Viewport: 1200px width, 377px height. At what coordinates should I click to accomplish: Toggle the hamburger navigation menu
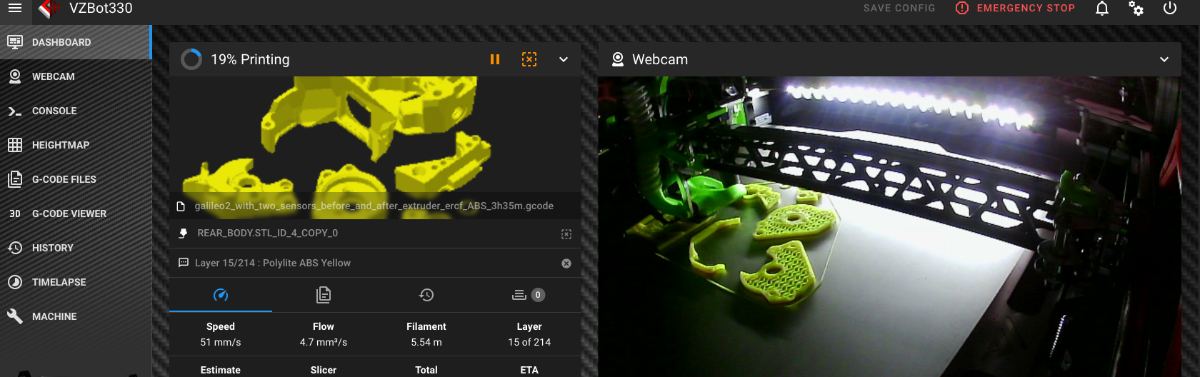click(15, 8)
